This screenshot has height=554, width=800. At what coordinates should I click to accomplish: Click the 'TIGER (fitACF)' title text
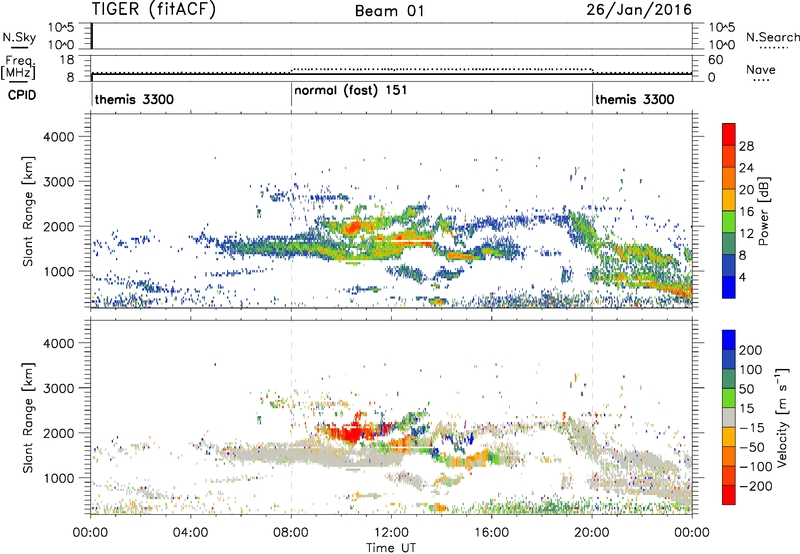[154, 9]
